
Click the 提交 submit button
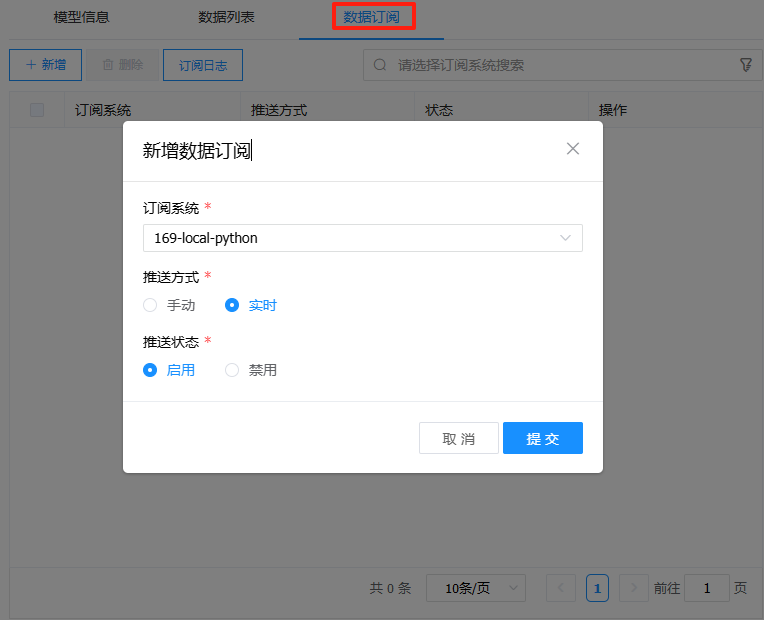[x=542, y=438]
